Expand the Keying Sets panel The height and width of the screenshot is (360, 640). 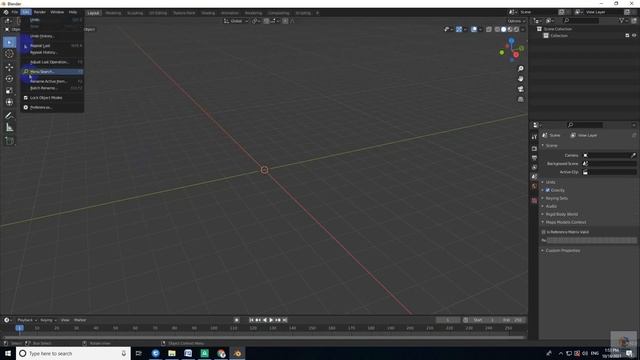pos(555,198)
